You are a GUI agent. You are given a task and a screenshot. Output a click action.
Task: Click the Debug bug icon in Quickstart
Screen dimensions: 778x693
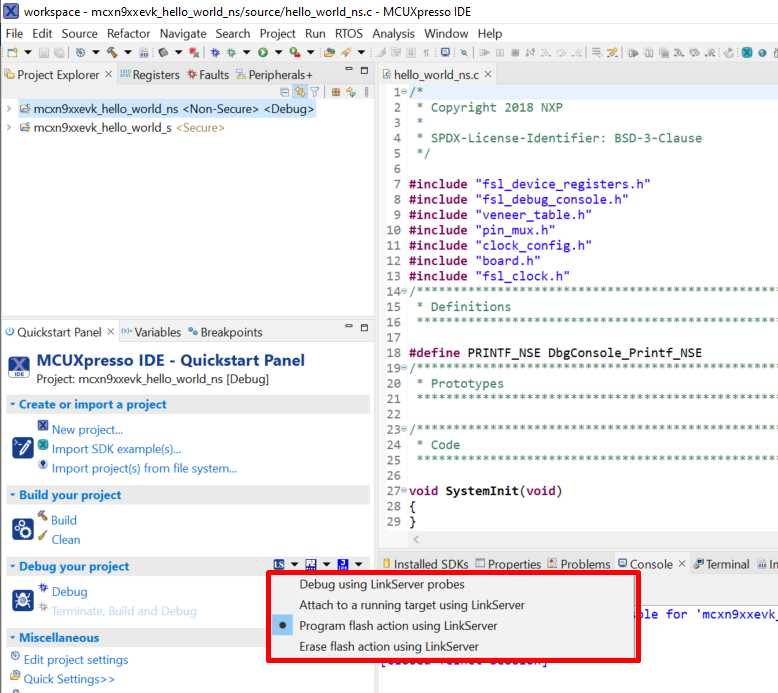pos(43,588)
